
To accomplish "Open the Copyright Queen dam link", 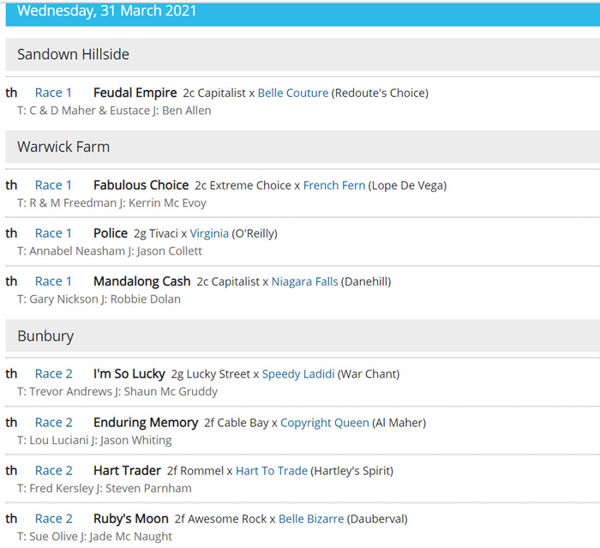I will [x=324, y=423].
